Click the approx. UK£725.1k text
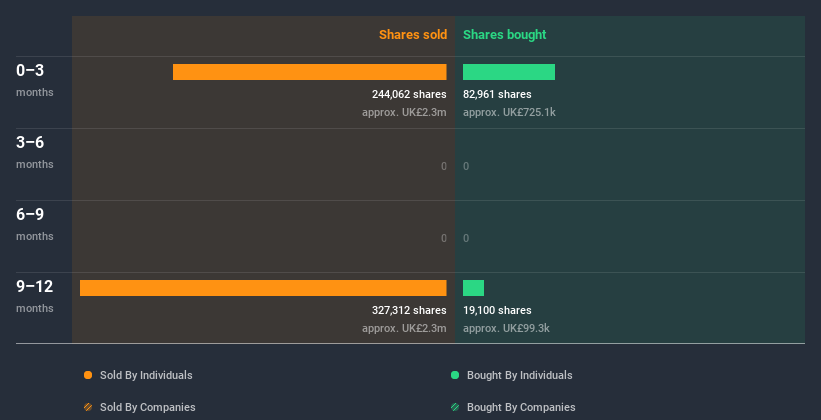This screenshot has height=420, width=821. [509, 112]
